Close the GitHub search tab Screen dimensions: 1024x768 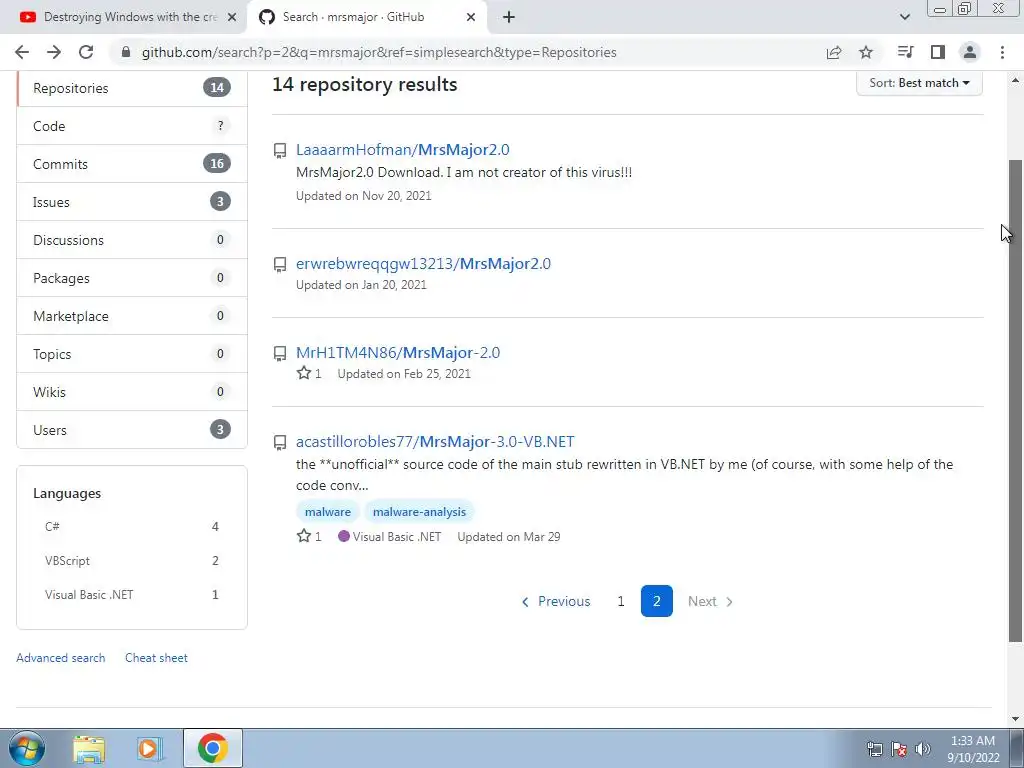coord(471,18)
